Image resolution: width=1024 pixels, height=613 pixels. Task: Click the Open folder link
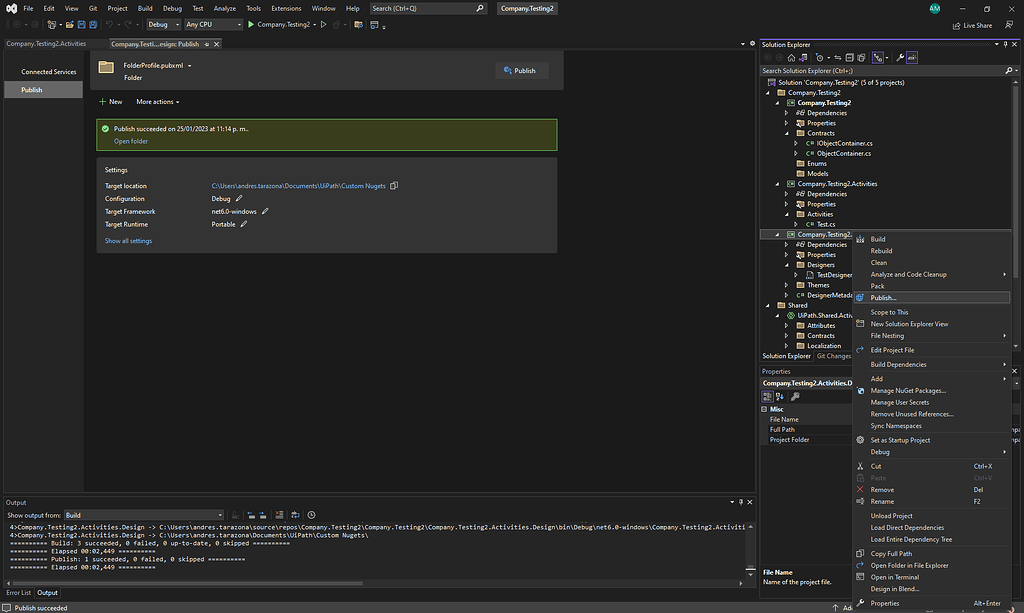(130, 141)
